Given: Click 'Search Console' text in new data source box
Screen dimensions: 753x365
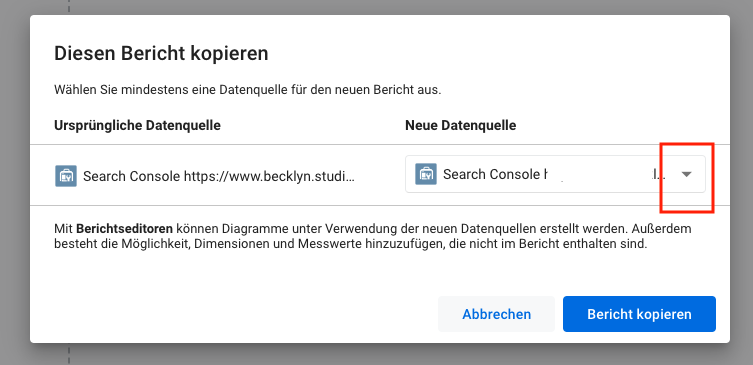Looking at the screenshot, I should (495, 174).
